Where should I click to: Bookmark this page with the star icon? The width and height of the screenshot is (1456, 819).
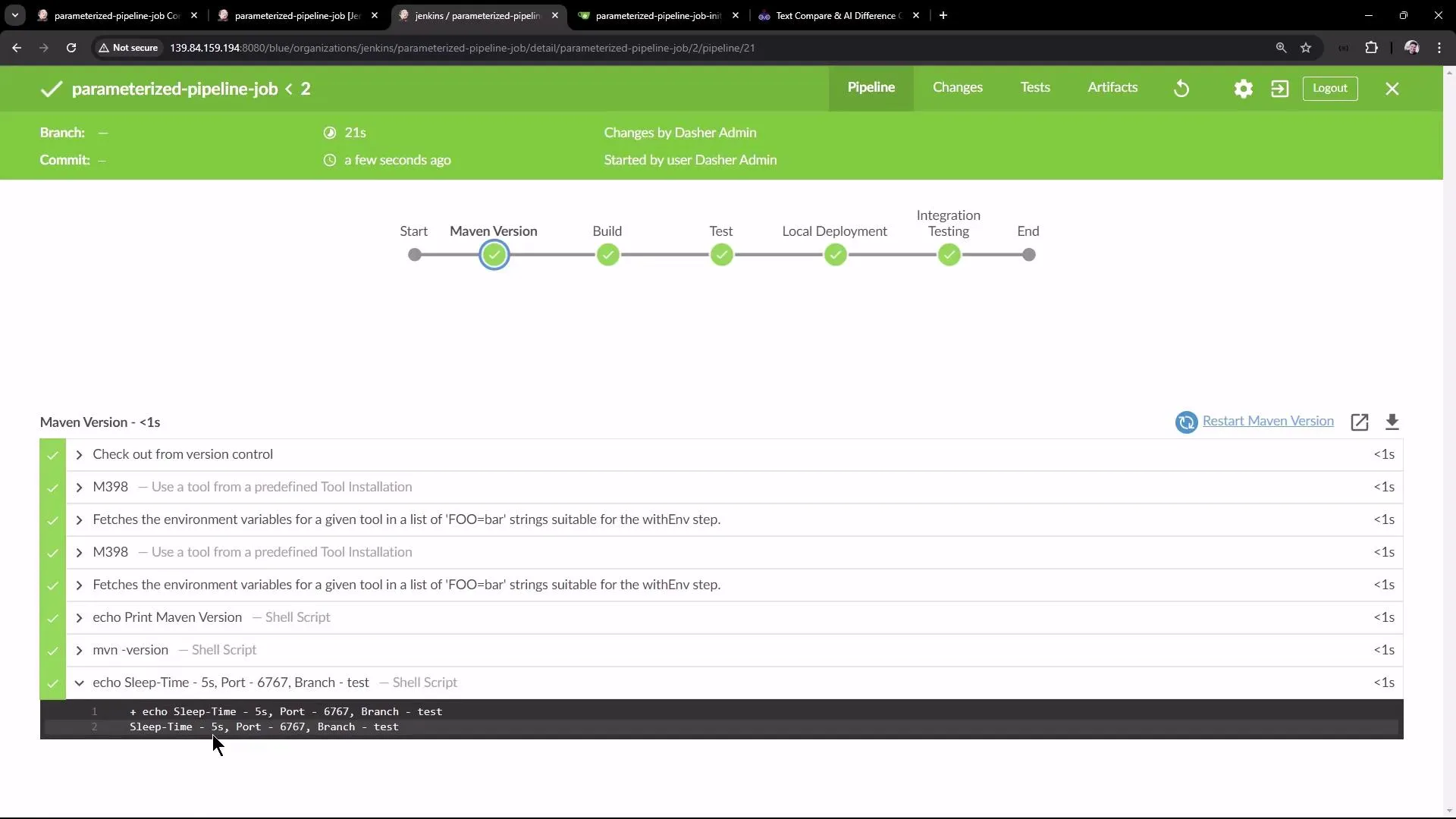tap(1307, 47)
